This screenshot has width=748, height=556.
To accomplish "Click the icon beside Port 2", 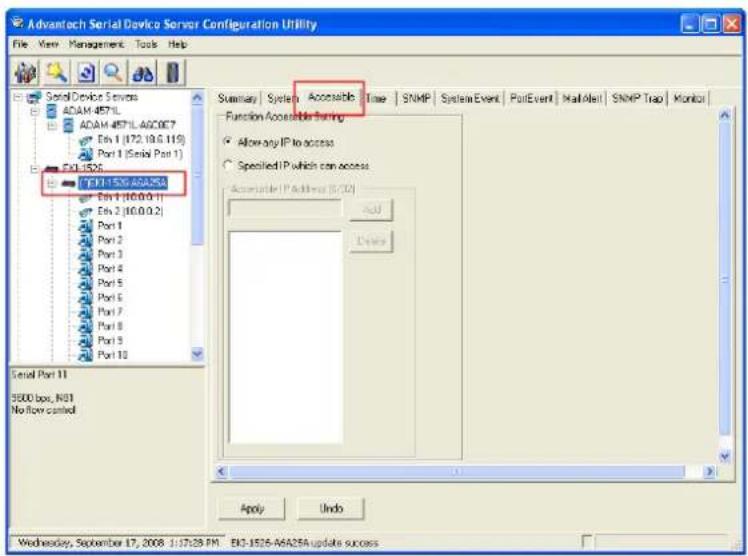I will (85, 240).
